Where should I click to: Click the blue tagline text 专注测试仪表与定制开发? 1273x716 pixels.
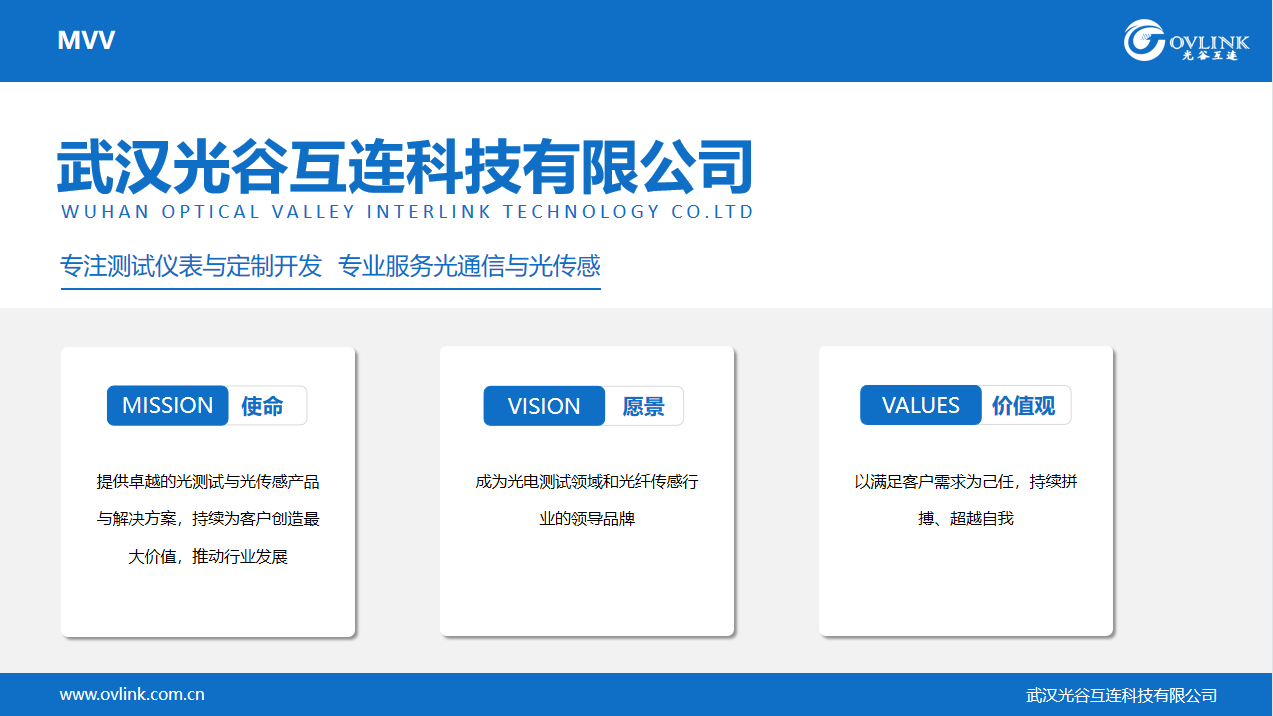(x=191, y=266)
